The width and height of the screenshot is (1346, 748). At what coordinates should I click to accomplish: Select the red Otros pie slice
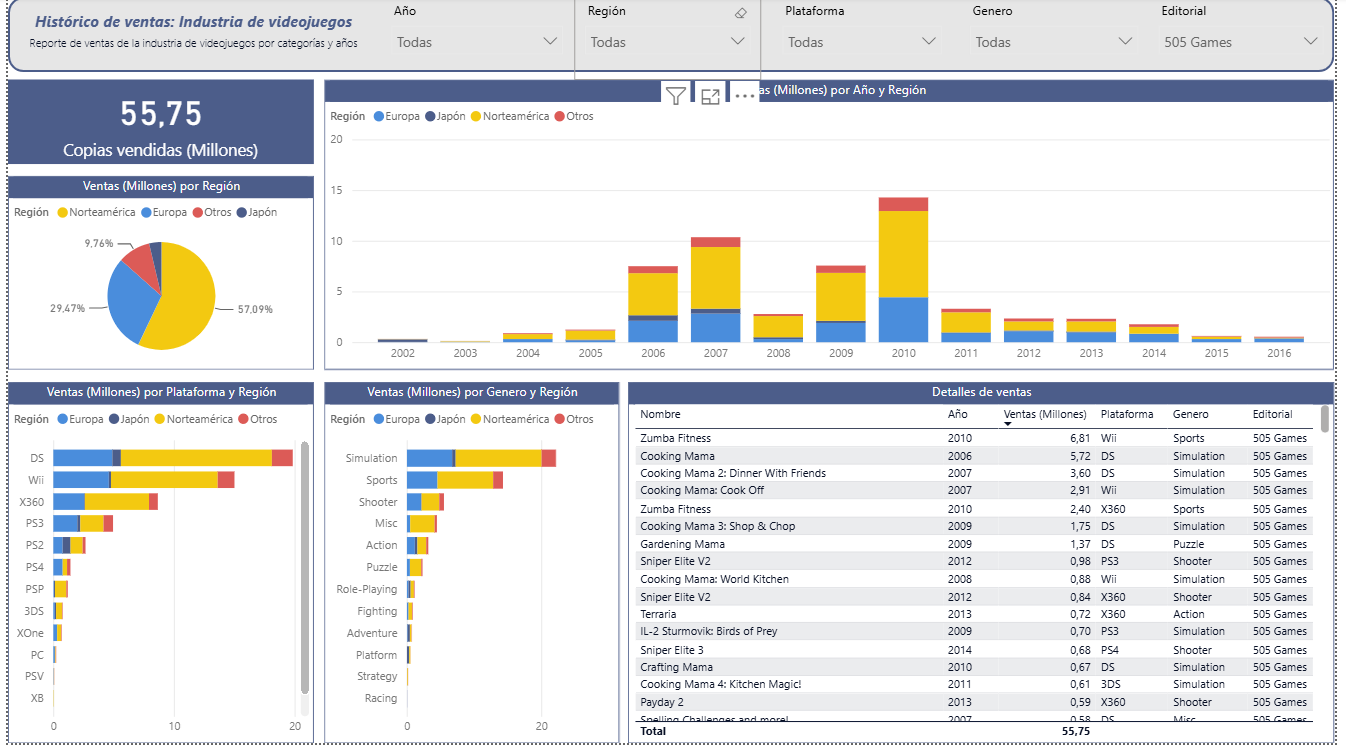tap(142, 264)
